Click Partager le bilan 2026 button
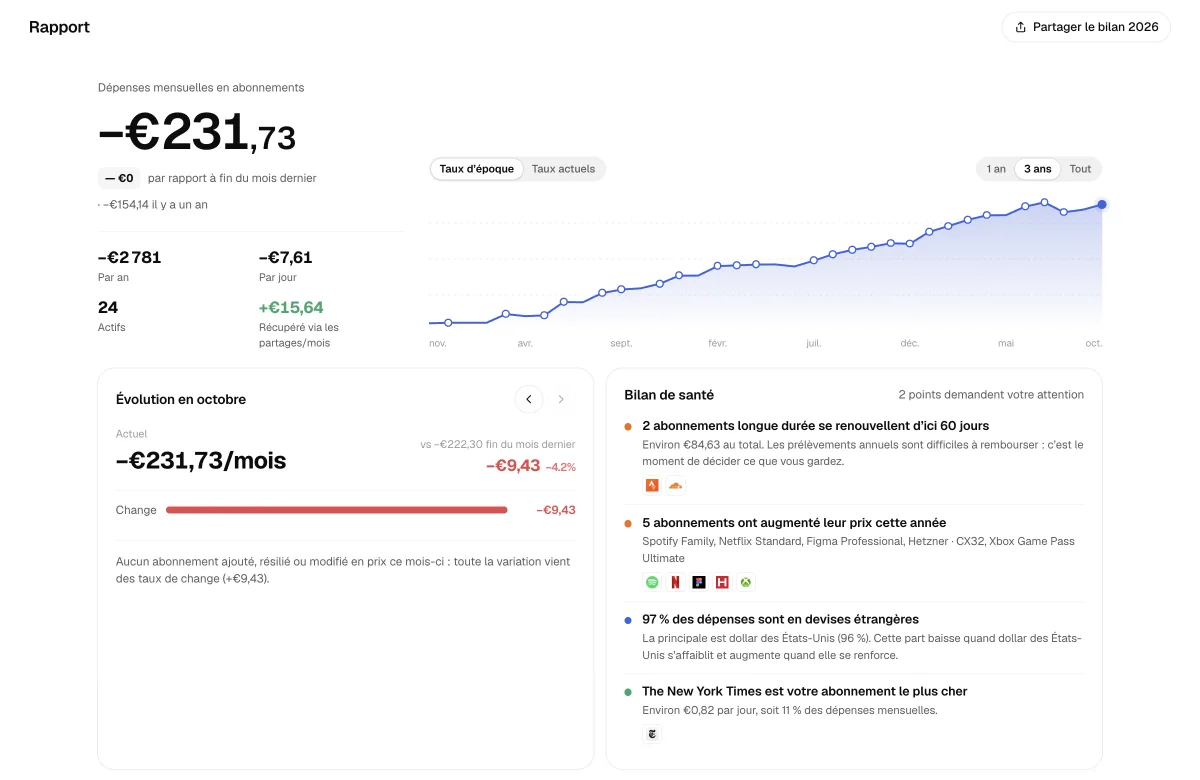The height and width of the screenshot is (780, 1200). (1086, 27)
